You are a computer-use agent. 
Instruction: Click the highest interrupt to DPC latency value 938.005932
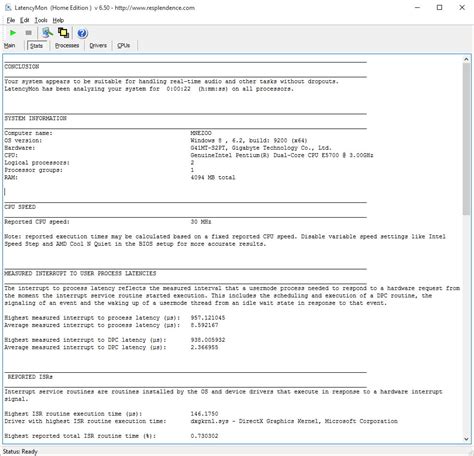click(208, 340)
